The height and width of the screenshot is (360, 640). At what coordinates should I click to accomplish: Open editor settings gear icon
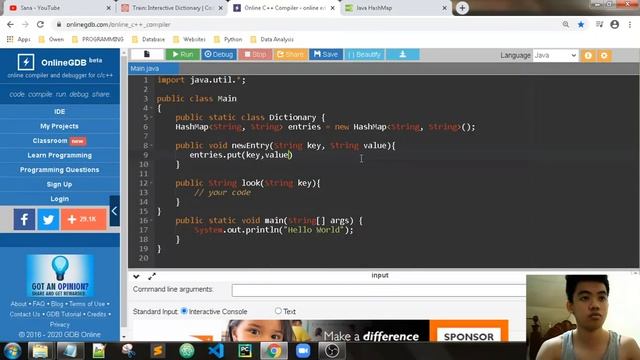point(604,56)
